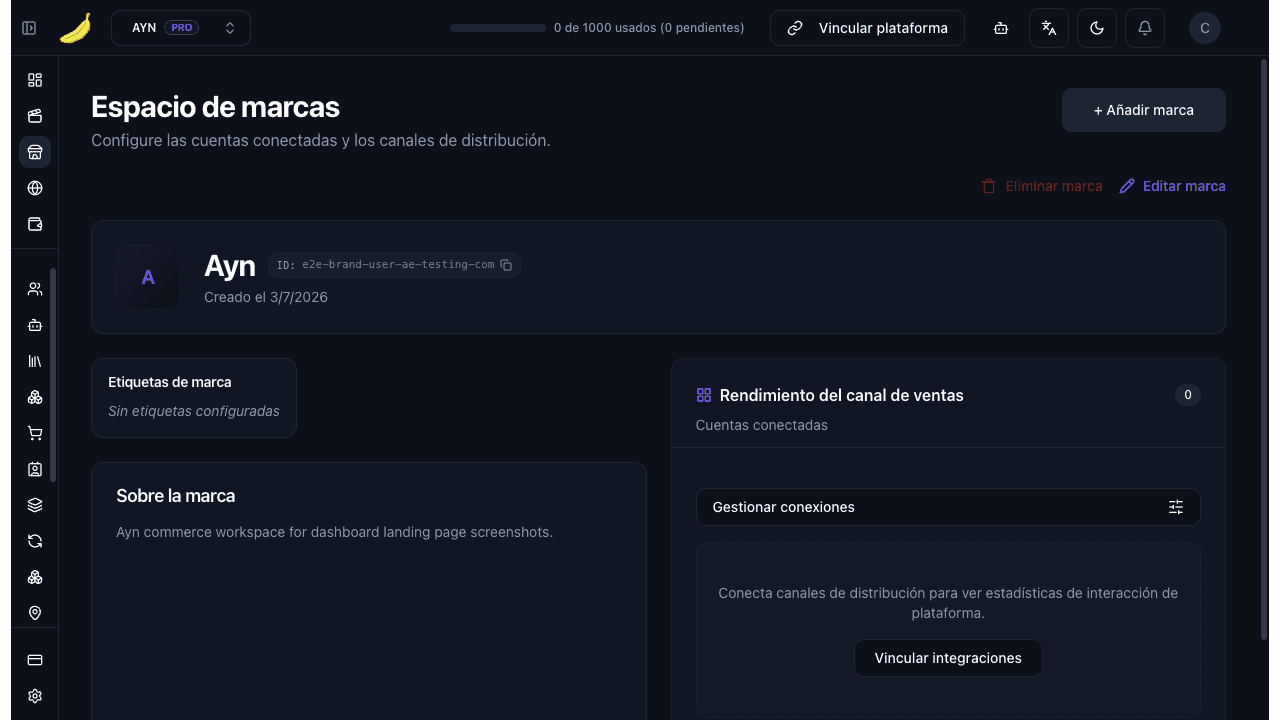
Task: Click the main page vertical scrollbar
Action: 1265,350
